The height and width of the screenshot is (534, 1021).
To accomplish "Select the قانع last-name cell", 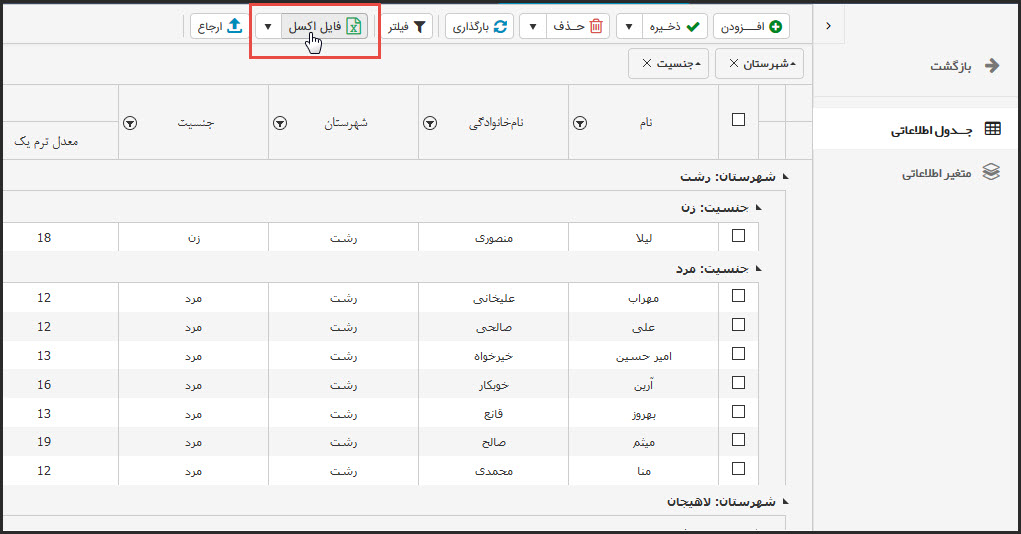I will pos(494,414).
